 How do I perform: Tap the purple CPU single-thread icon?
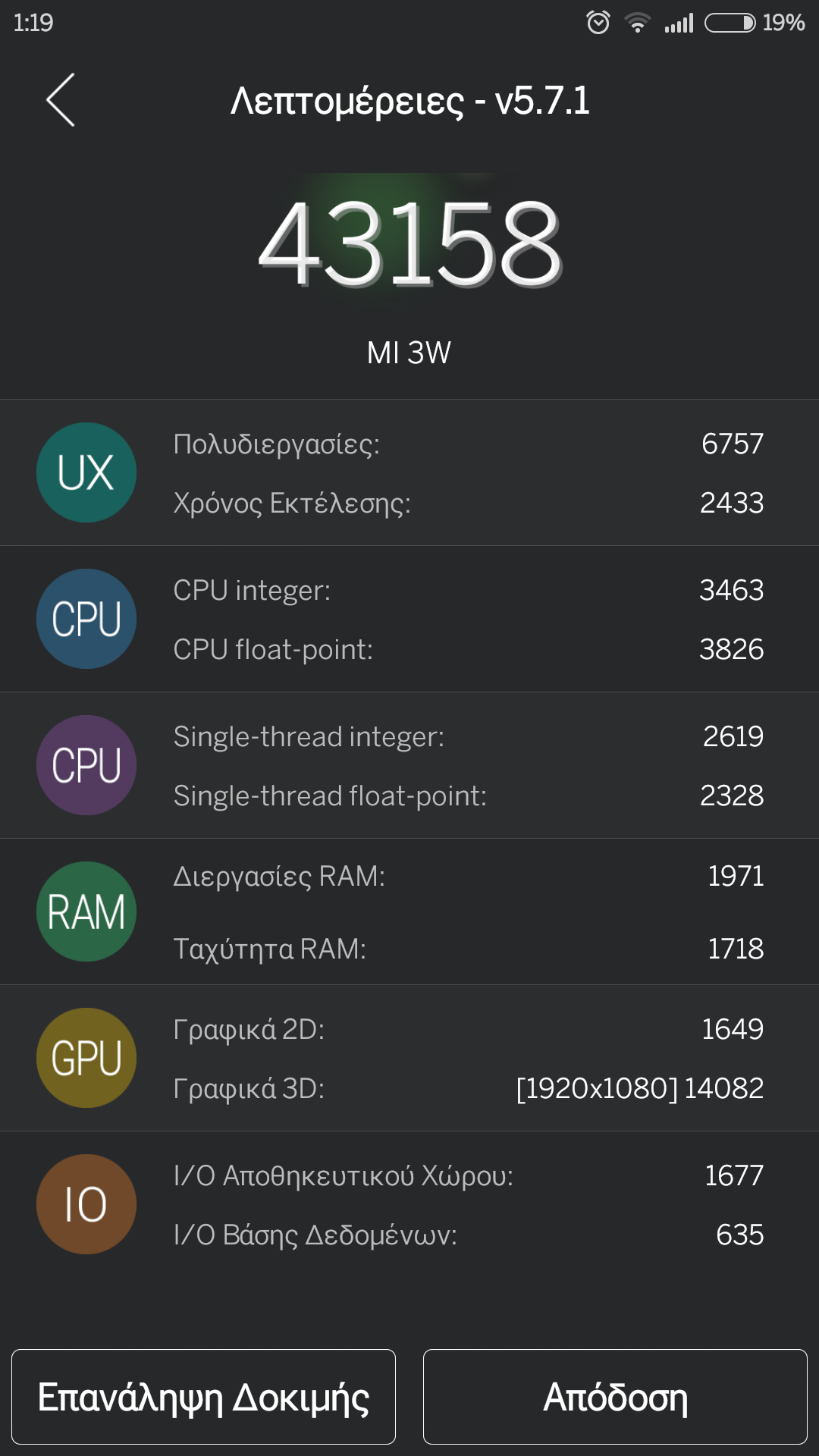(86, 765)
